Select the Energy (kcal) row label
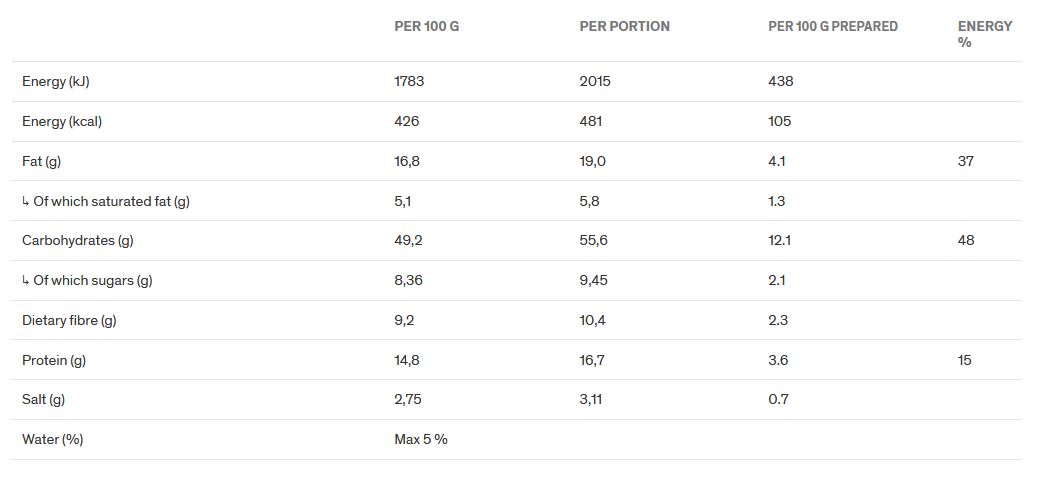Viewport: 1047px width, 482px height. (62, 121)
